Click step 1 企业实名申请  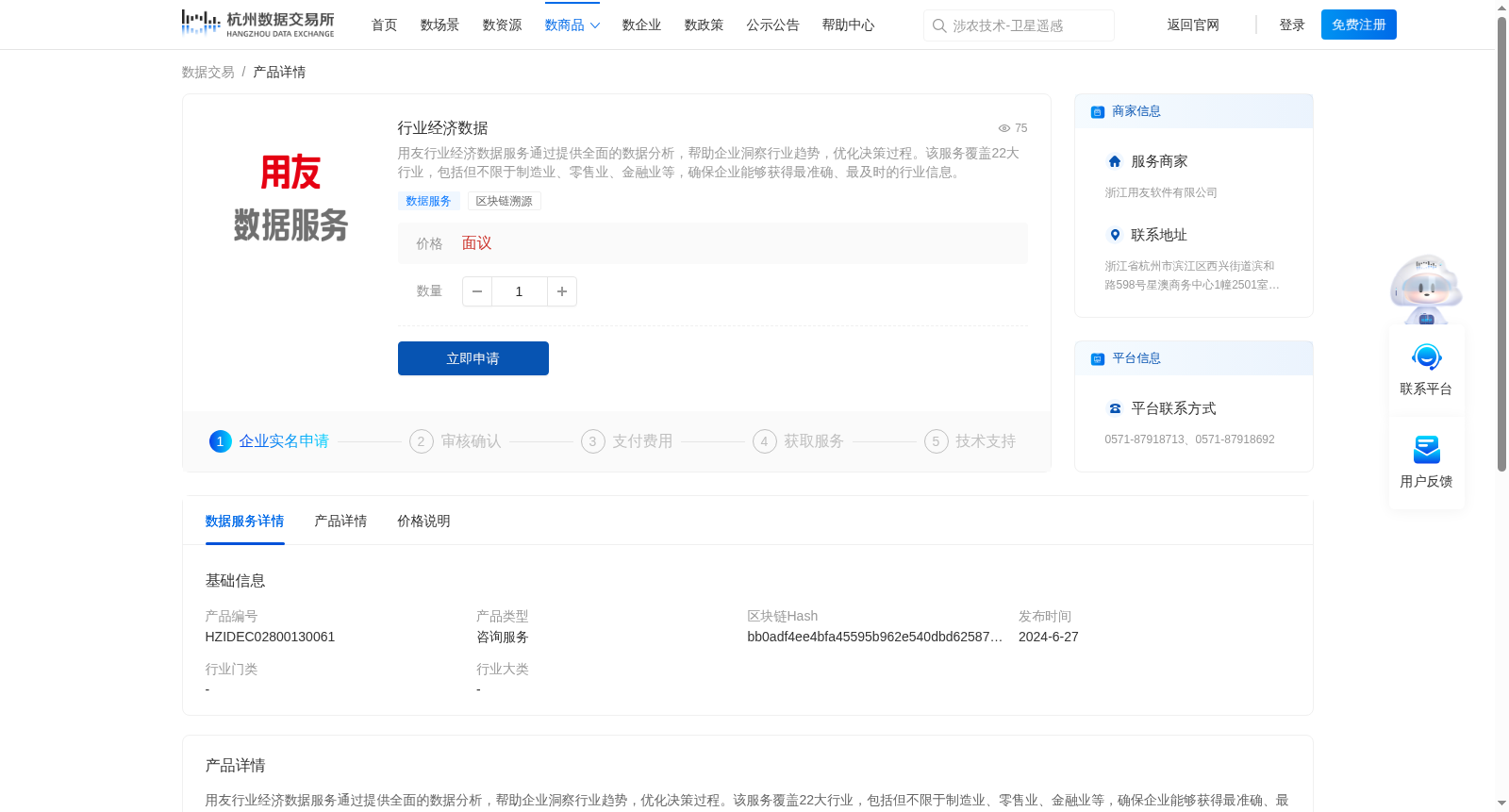click(269, 441)
